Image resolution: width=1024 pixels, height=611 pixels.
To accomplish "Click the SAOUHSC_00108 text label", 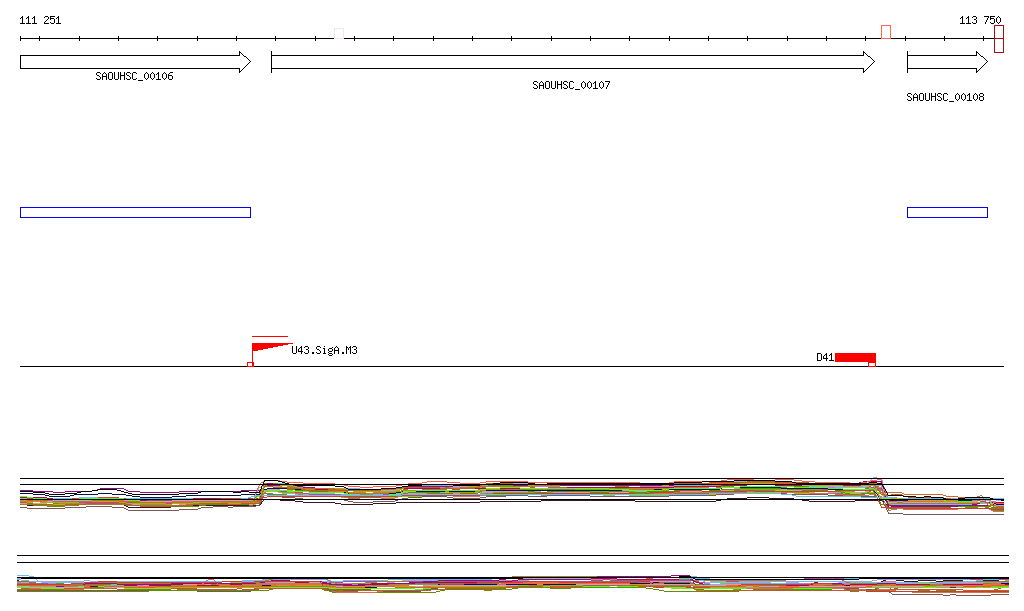I will (945, 98).
